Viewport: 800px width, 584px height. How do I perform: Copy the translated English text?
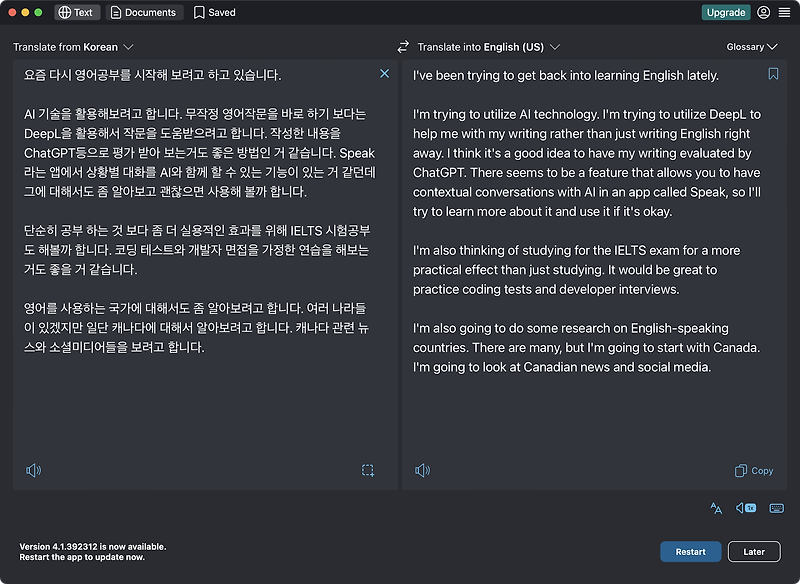[x=754, y=471]
